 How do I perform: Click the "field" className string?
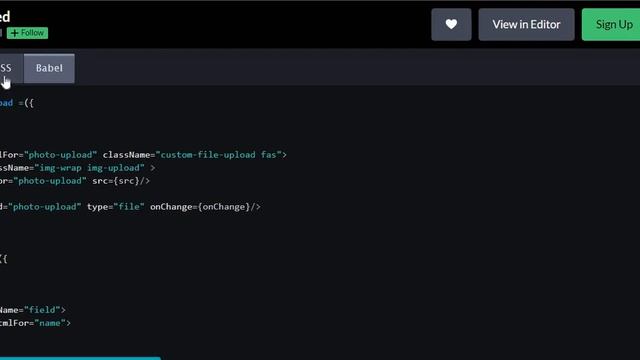(x=42, y=310)
